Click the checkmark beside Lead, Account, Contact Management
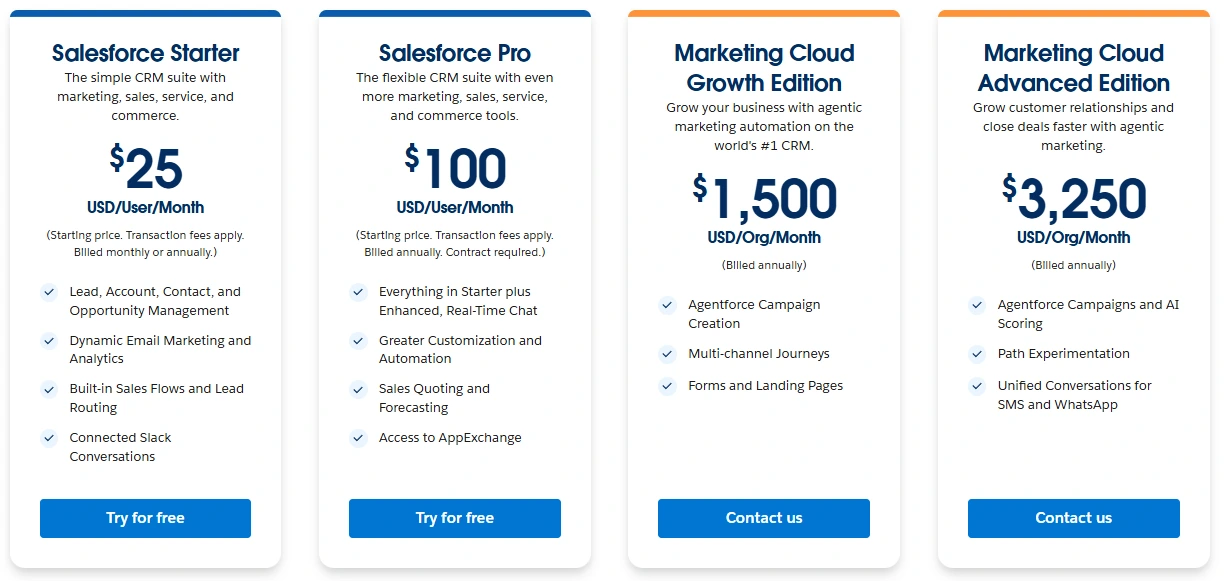1224x581 pixels. [x=49, y=292]
